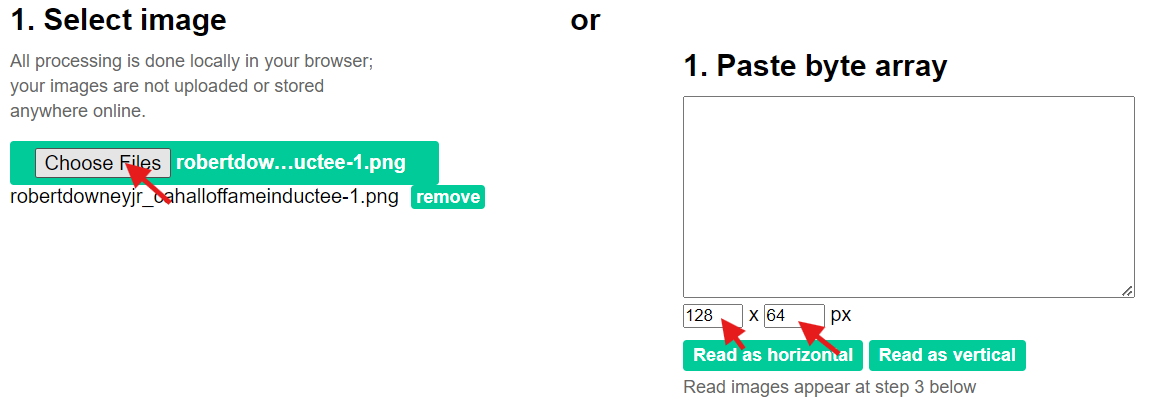The image size is (1152, 415).
Task: Click the width field showing 128
Action: 712,316
